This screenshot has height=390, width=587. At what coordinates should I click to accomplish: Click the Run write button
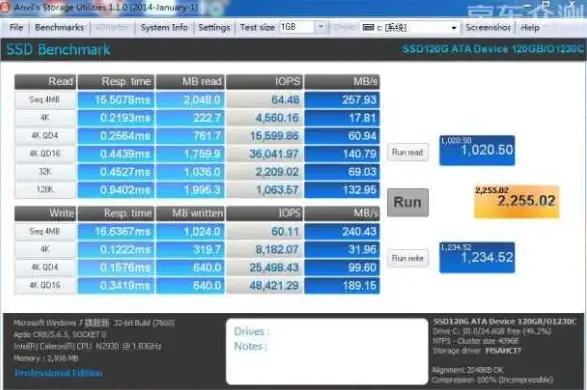[x=408, y=258]
